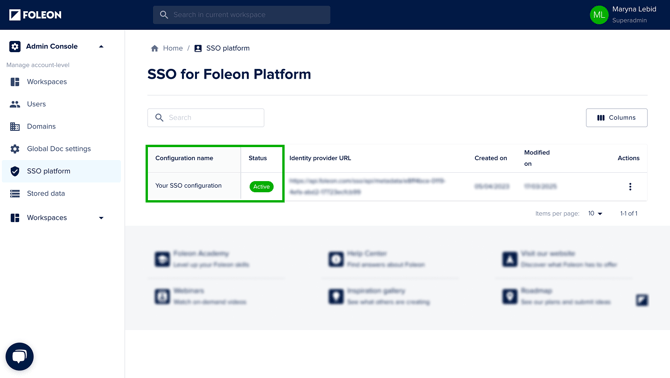This screenshot has width=670, height=378.
Task: Click the Visit our website icon
Action: (x=509, y=259)
